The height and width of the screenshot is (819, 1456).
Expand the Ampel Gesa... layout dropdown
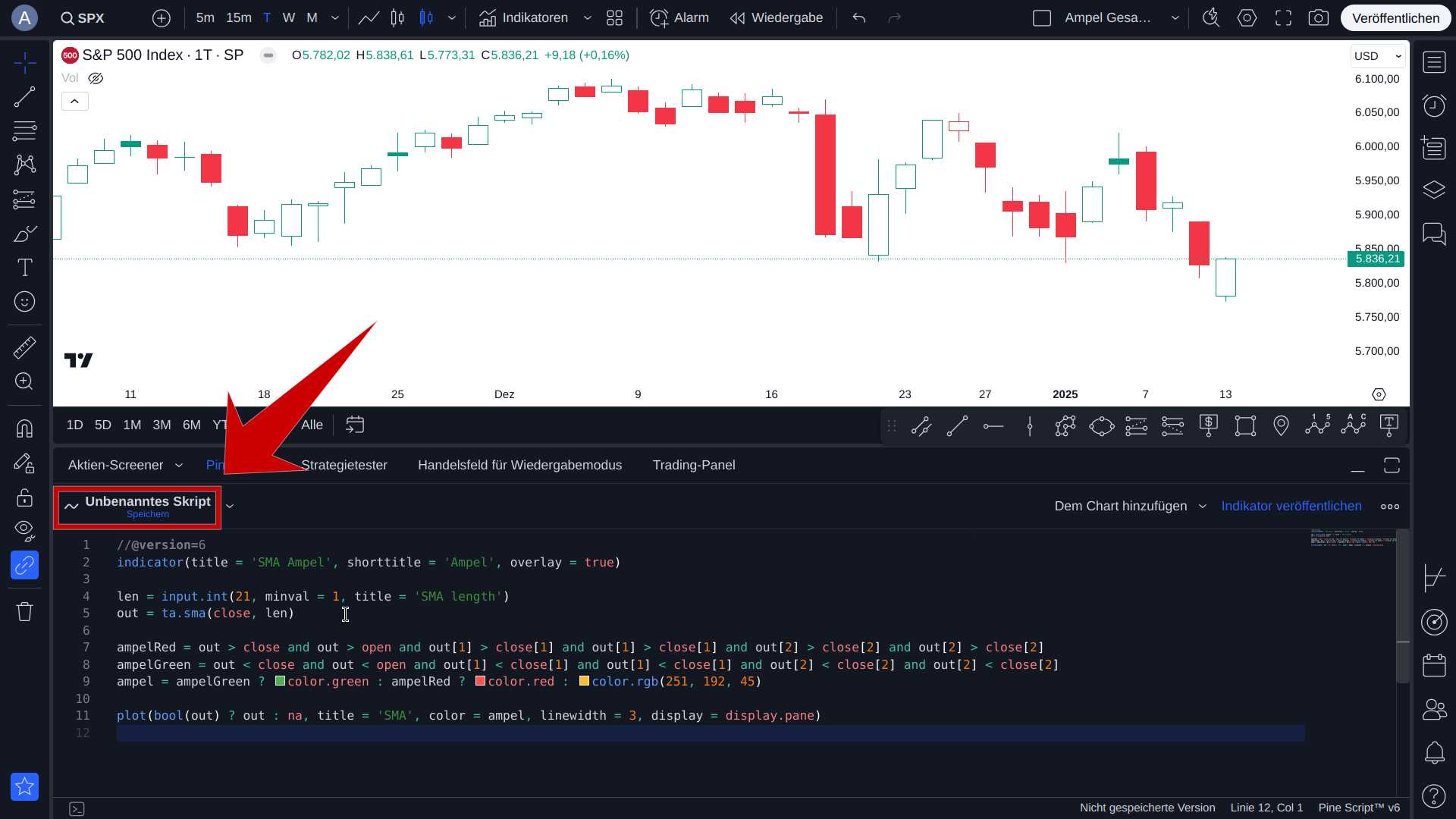pyautogui.click(x=1175, y=17)
